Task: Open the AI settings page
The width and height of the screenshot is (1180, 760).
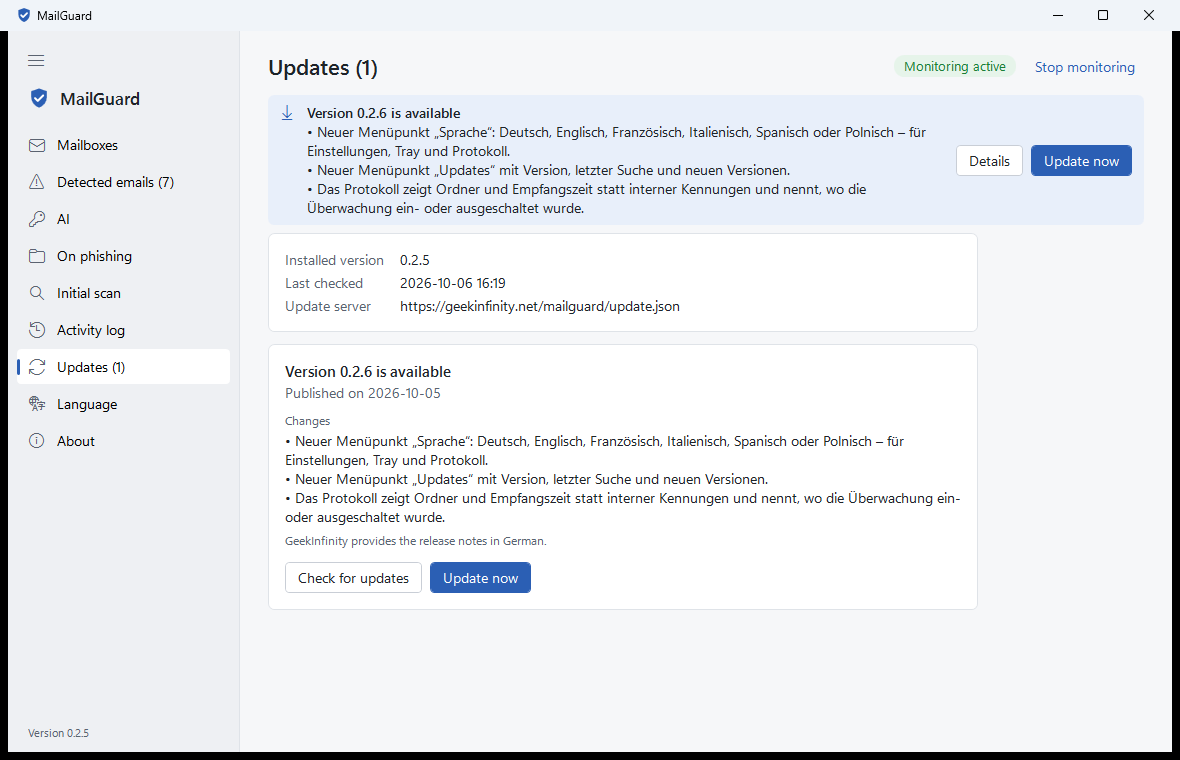Action: (123, 219)
